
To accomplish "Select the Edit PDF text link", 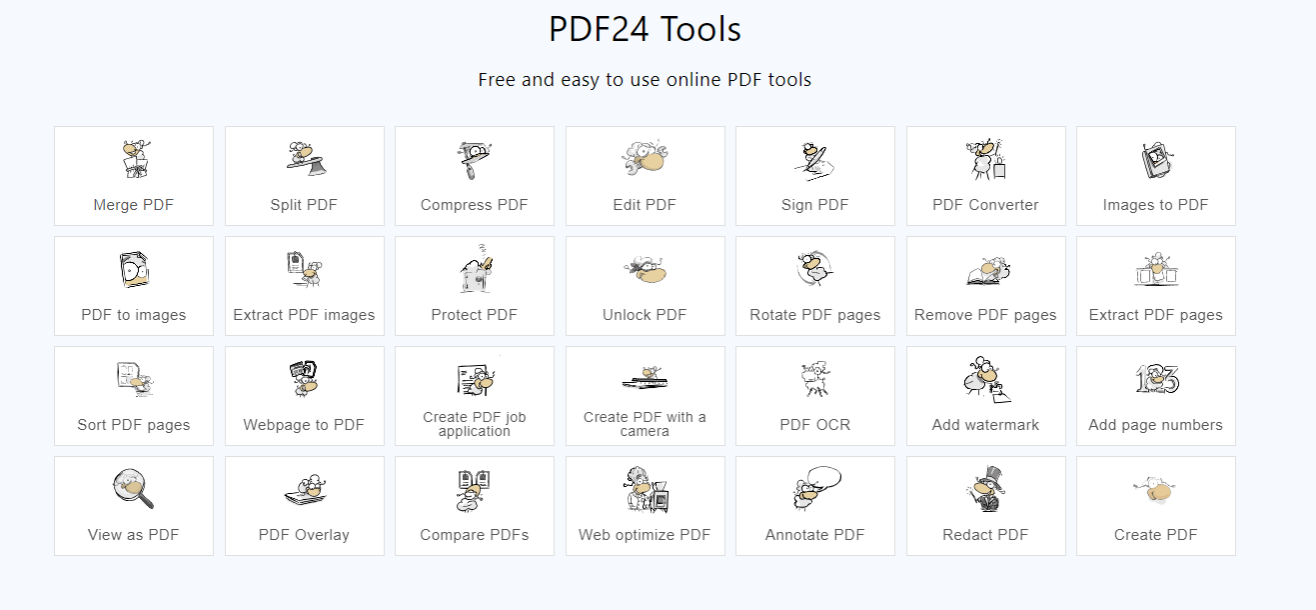I will coord(645,205).
